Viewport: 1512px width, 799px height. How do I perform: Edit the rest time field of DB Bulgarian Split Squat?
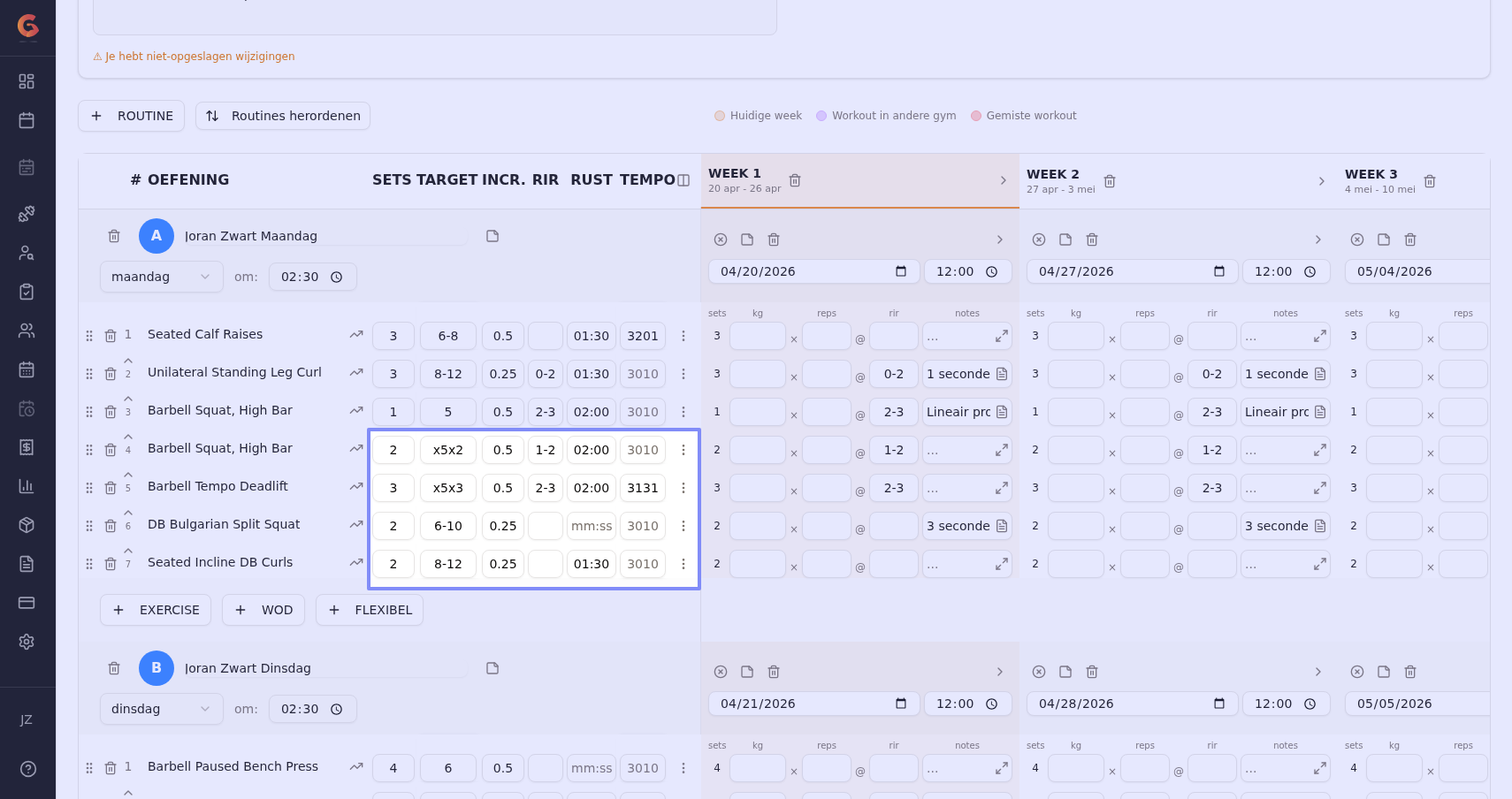click(592, 526)
